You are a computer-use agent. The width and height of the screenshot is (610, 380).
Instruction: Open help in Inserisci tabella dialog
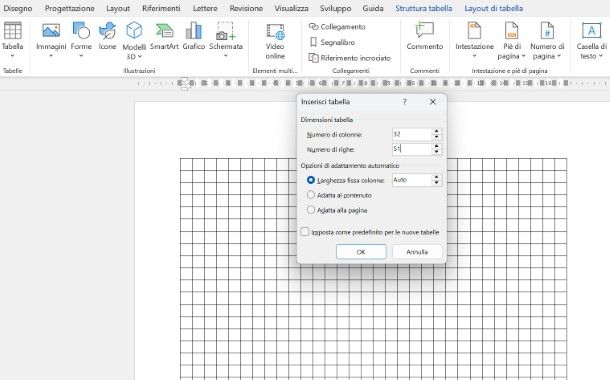(405, 102)
